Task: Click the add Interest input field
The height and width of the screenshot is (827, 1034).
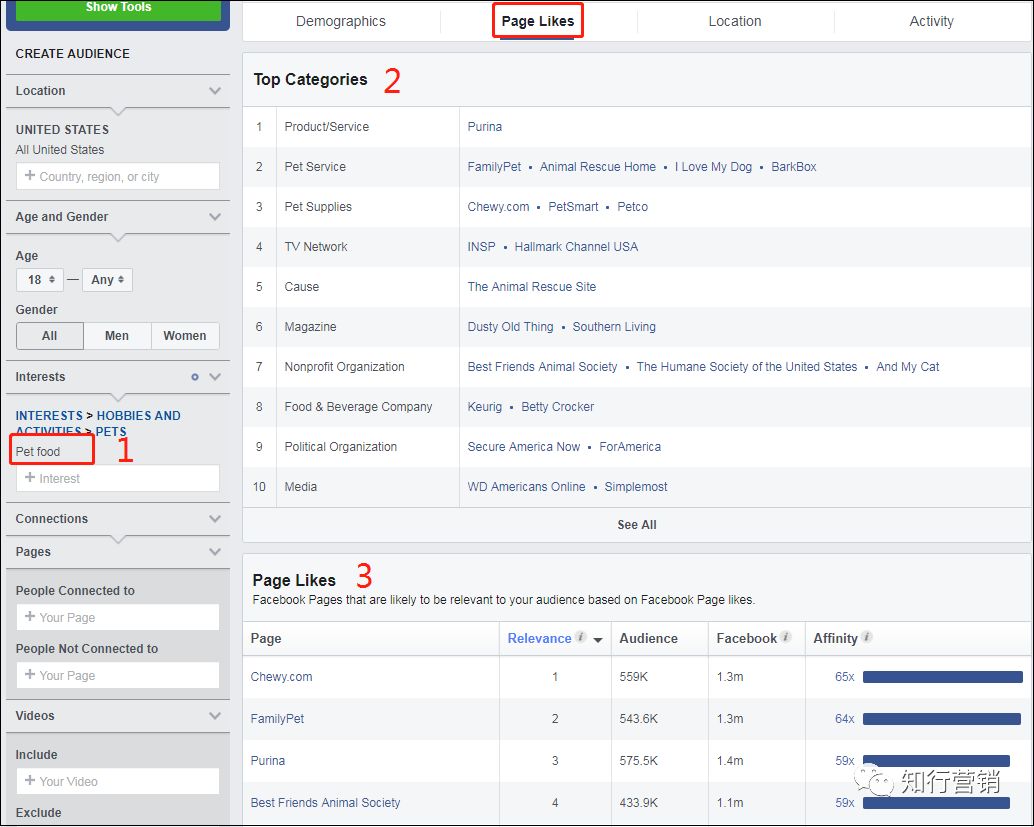Action: click(118, 479)
